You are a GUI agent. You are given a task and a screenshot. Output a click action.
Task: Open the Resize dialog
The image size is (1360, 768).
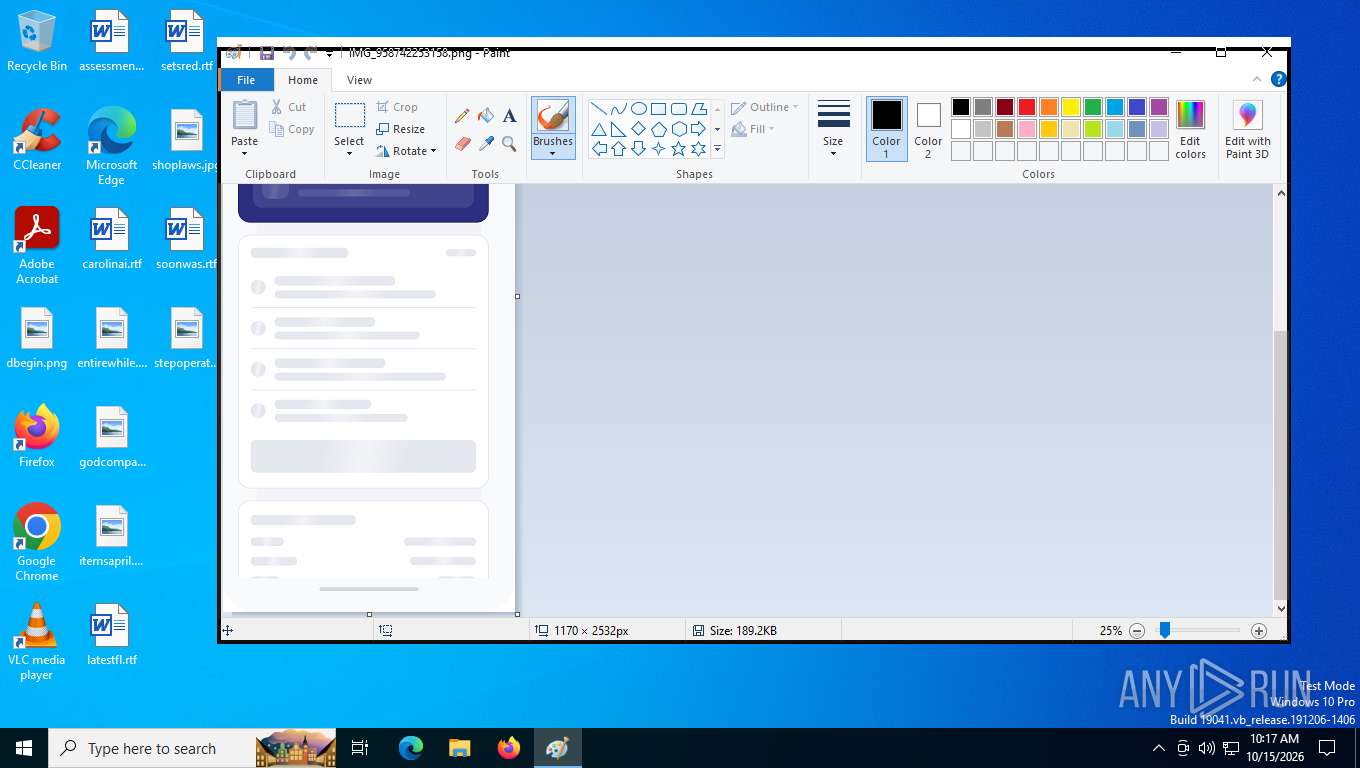pyautogui.click(x=401, y=129)
